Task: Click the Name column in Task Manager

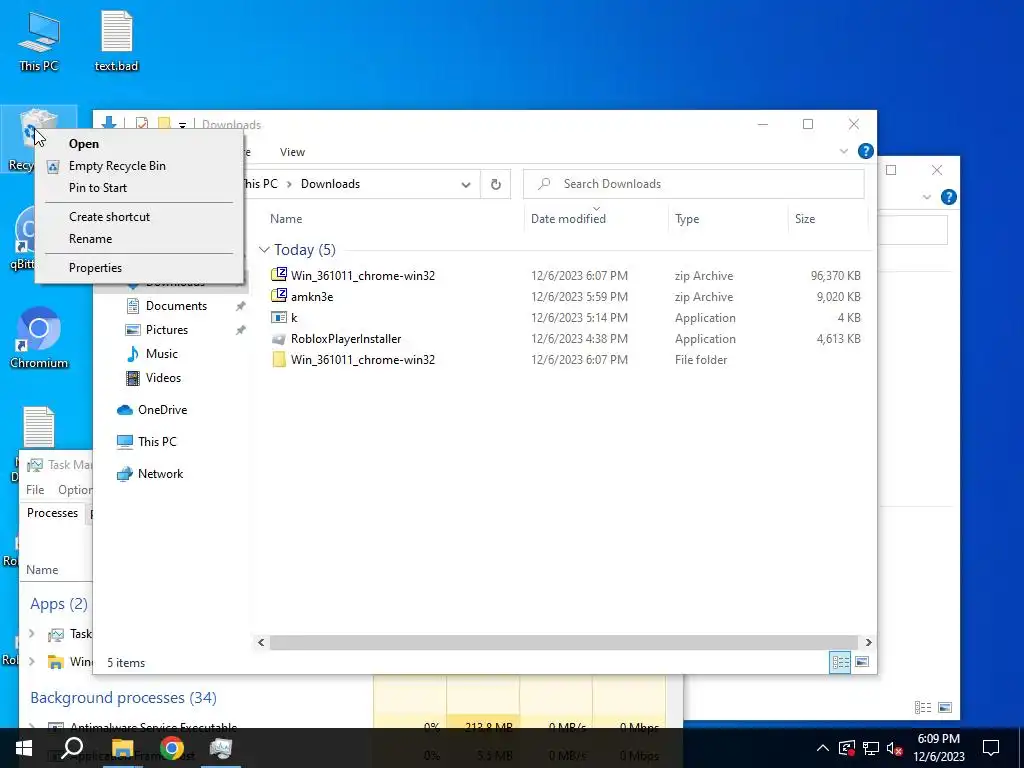Action: pos(42,570)
